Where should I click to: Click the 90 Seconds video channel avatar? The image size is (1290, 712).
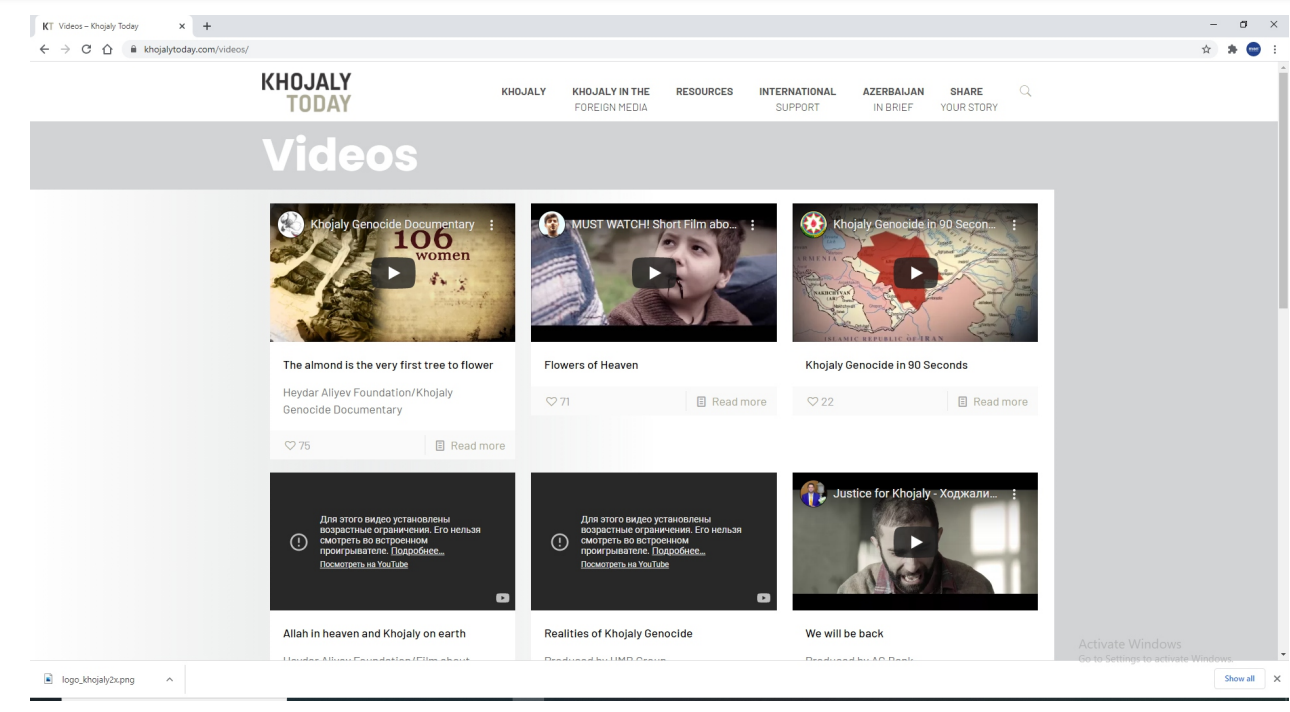814,225
